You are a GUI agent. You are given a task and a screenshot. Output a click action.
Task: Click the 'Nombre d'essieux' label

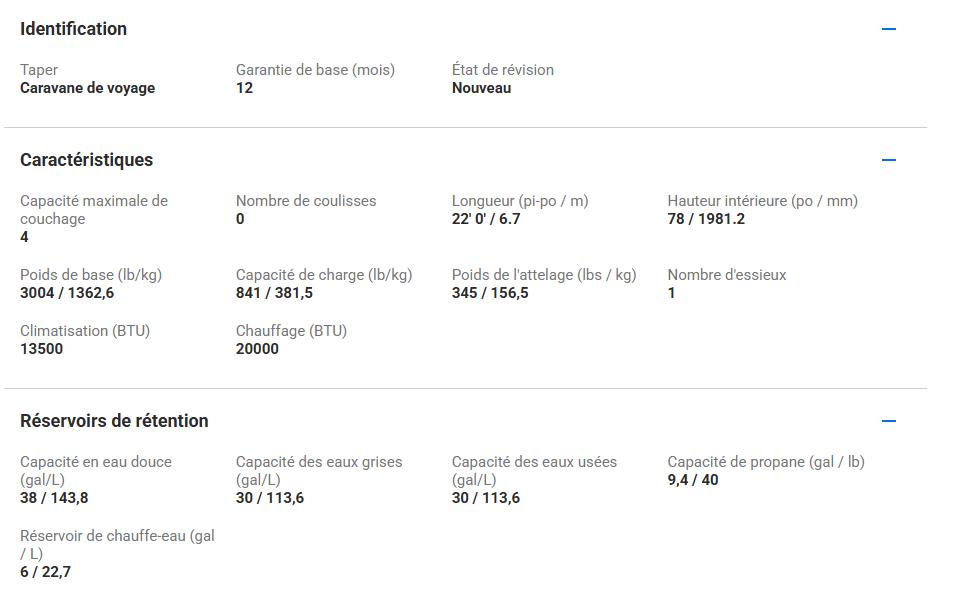[x=727, y=275]
